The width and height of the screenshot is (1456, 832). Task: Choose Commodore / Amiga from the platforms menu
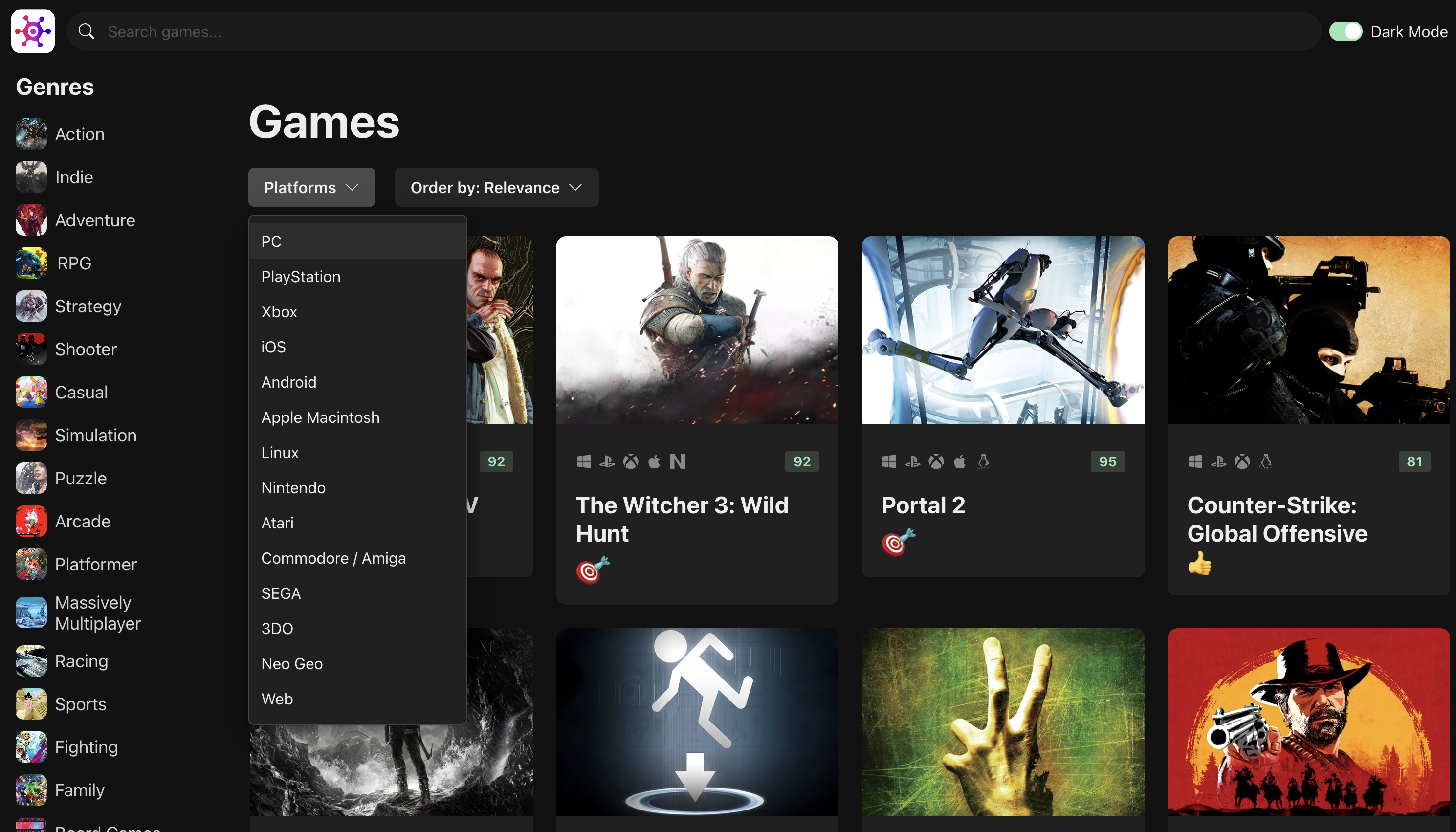click(x=358, y=558)
